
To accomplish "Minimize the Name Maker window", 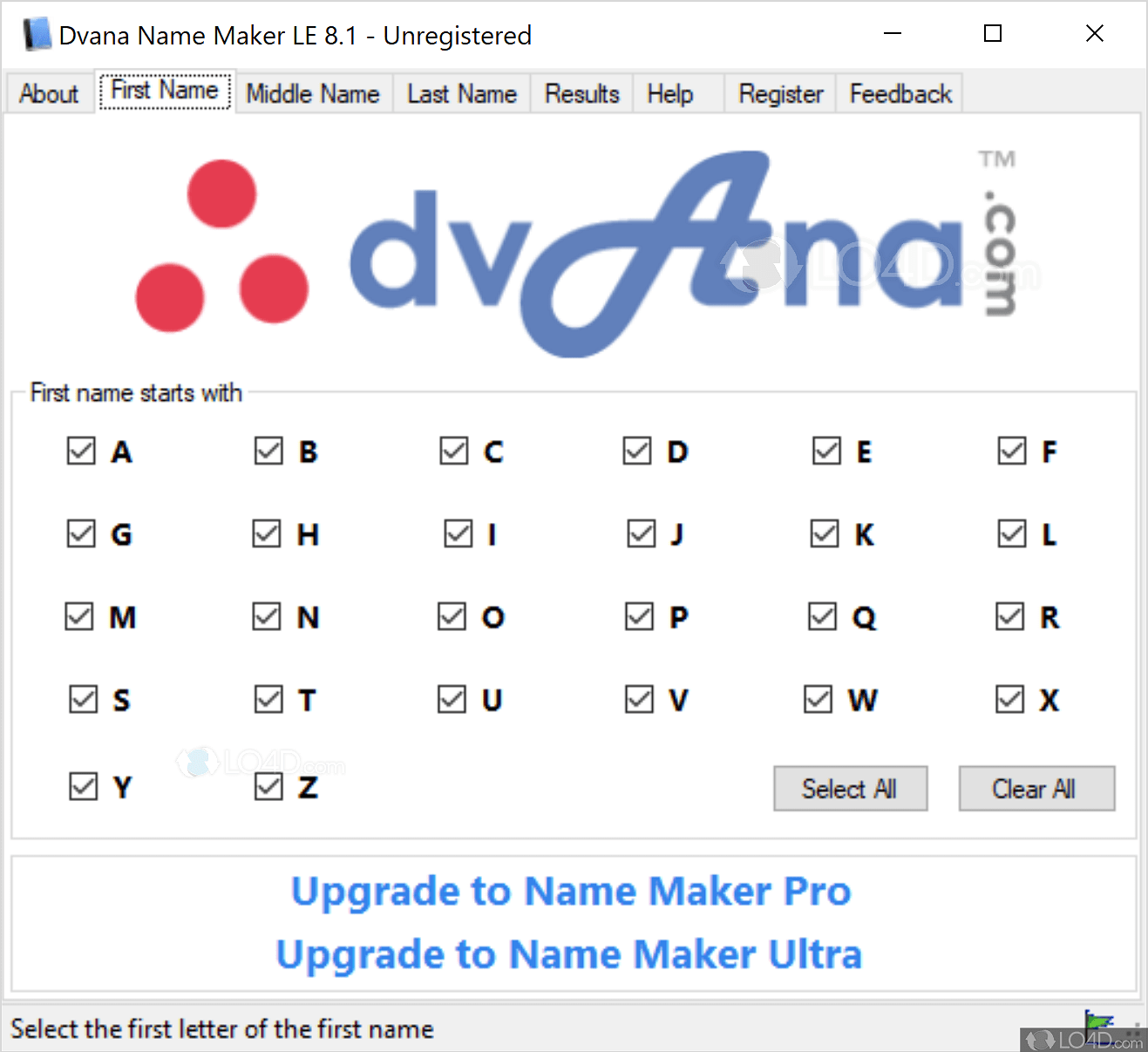I will pos(892,34).
